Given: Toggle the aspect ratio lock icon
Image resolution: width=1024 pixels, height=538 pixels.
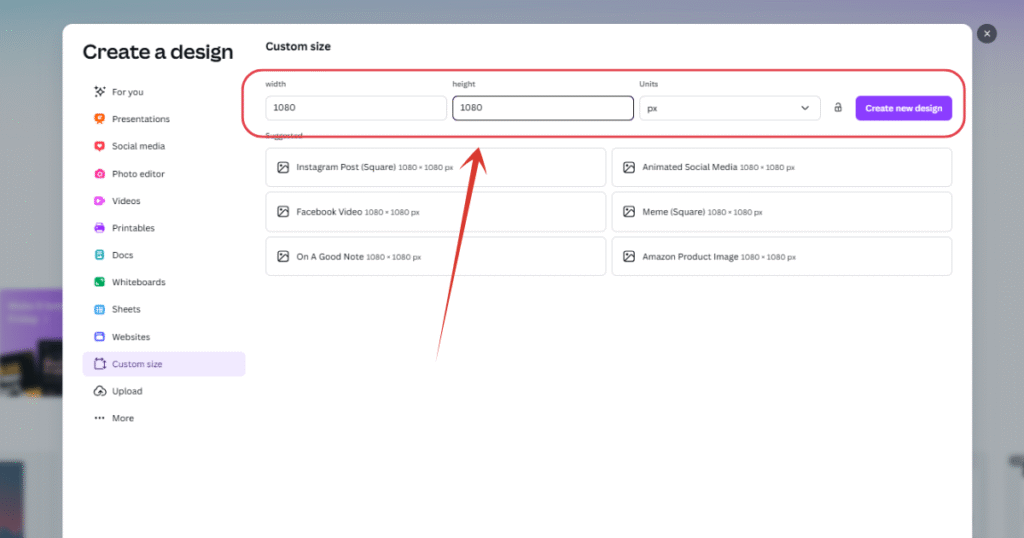Looking at the screenshot, I should (838, 108).
